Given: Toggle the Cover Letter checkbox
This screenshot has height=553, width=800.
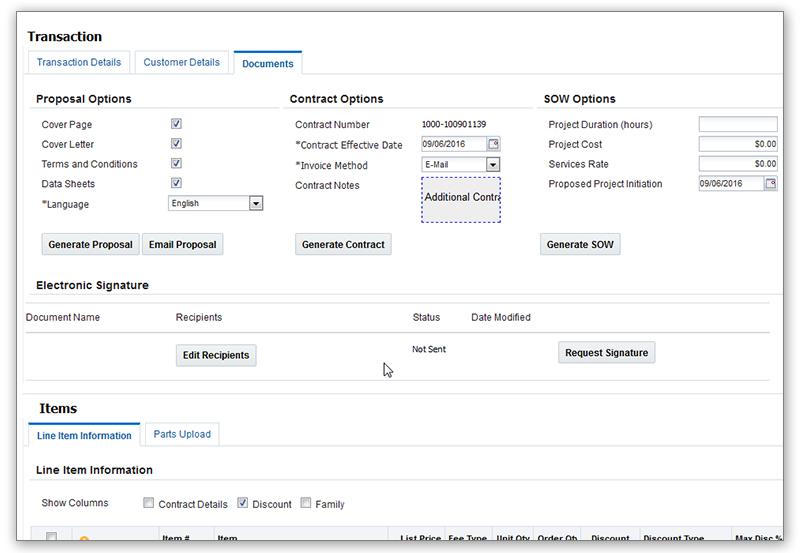Looking at the screenshot, I should click(176, 144).
